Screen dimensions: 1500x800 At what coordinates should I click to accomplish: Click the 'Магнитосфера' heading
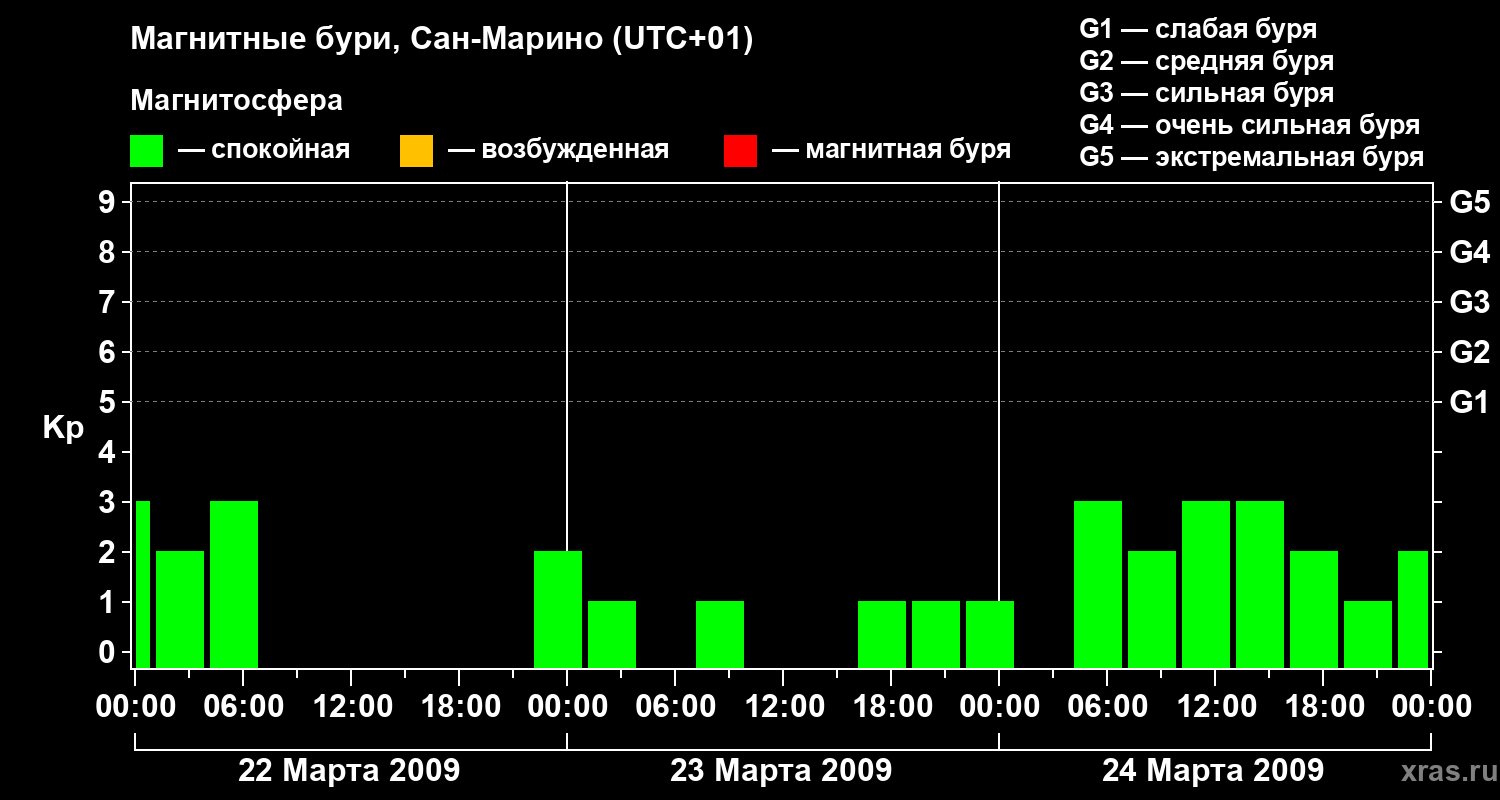(237, 101)
